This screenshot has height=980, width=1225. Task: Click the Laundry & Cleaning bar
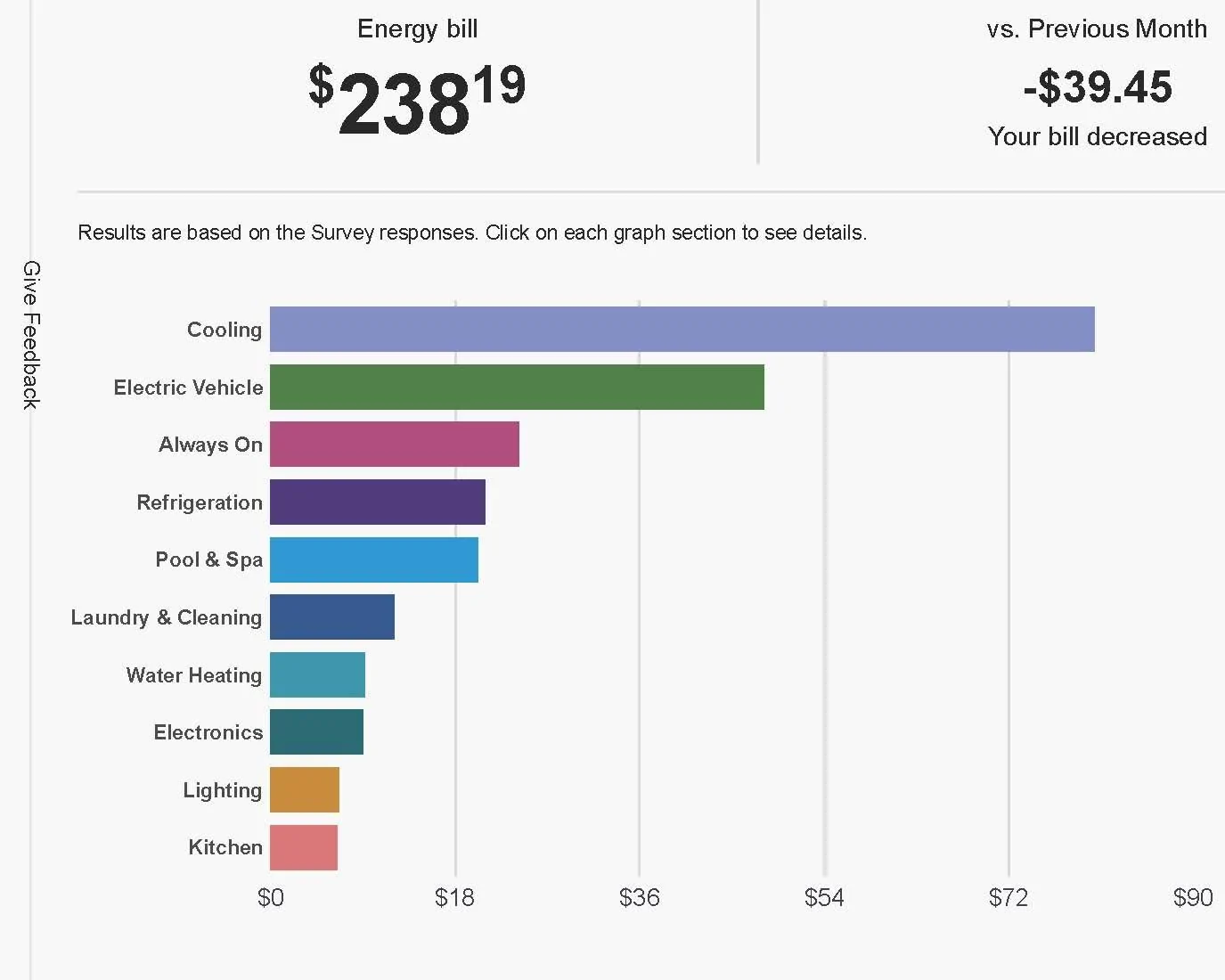click(331, 617)
